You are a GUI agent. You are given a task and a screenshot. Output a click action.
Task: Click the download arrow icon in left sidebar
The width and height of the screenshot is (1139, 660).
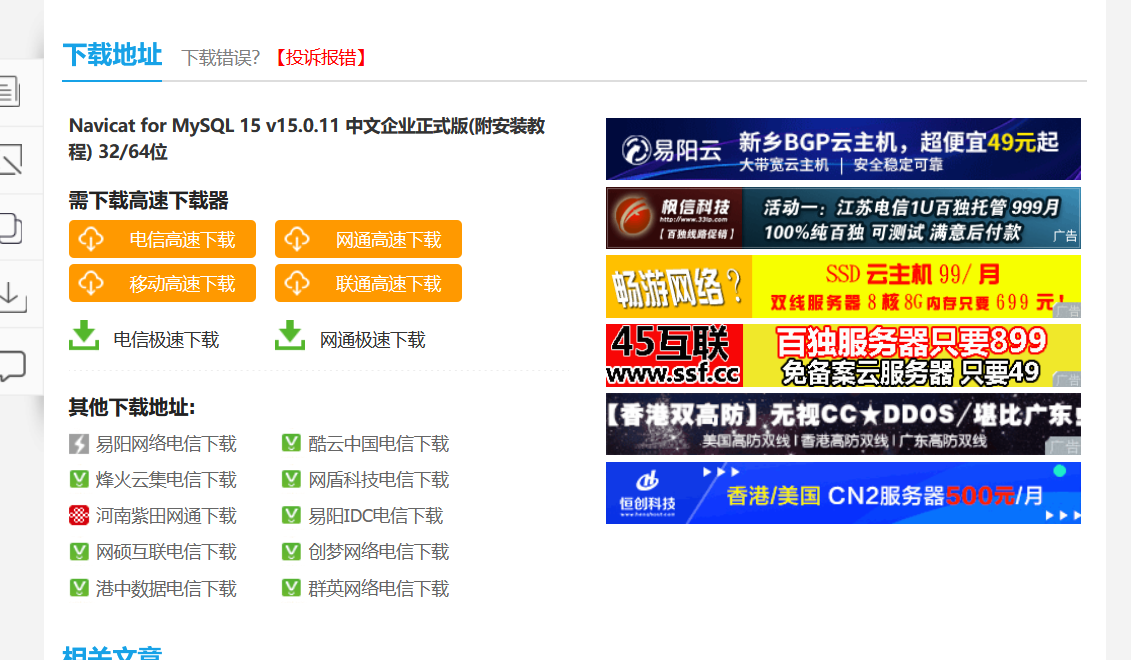click(12, 296)
